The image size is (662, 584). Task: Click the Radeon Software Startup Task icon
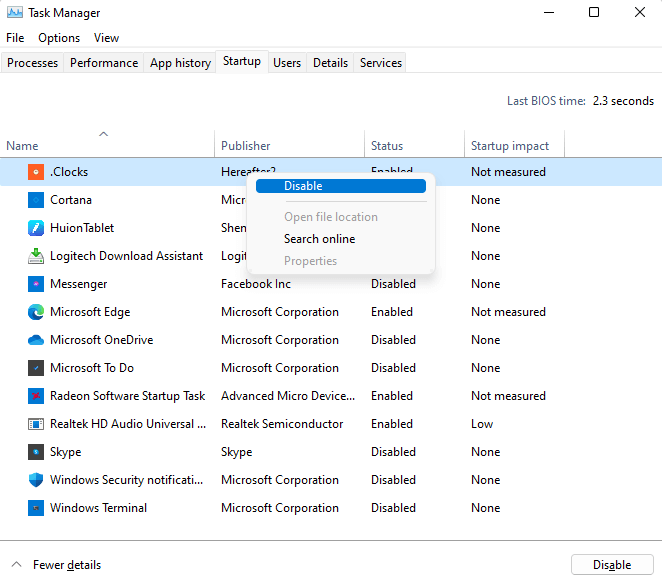click(36, 396)
